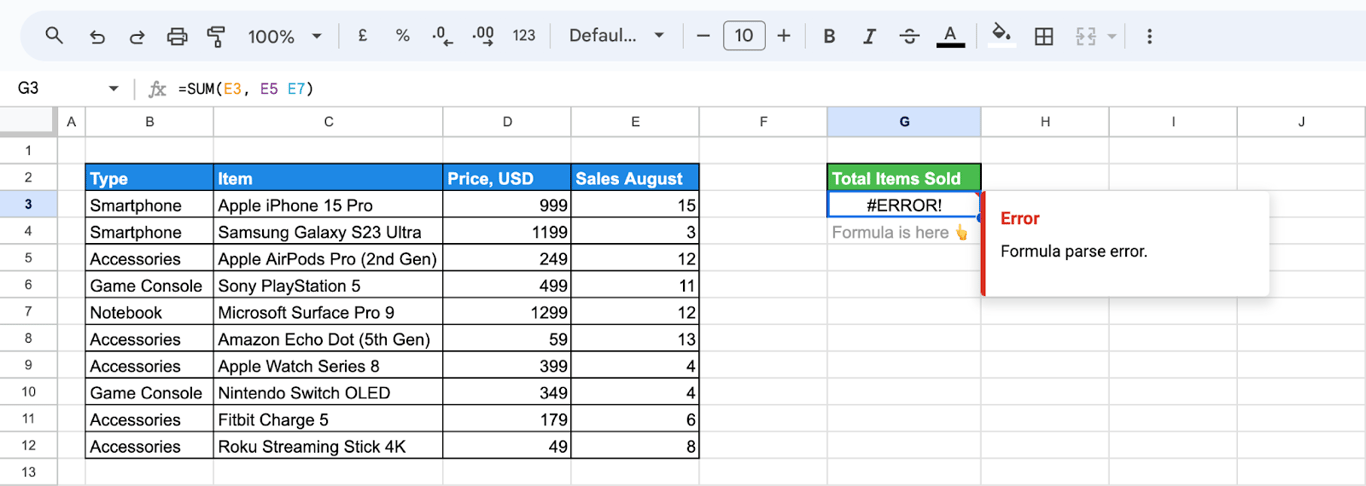Screen dimensions: 1366x486
Task: Select column B header
Action: (x=149, y=122)
